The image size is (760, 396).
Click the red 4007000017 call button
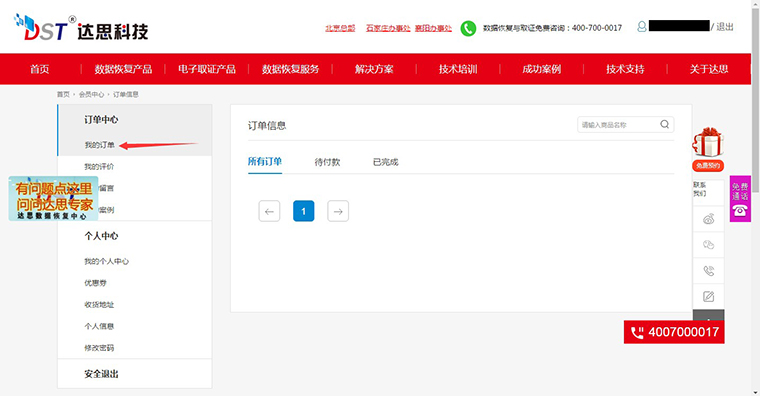pos(674,332)
